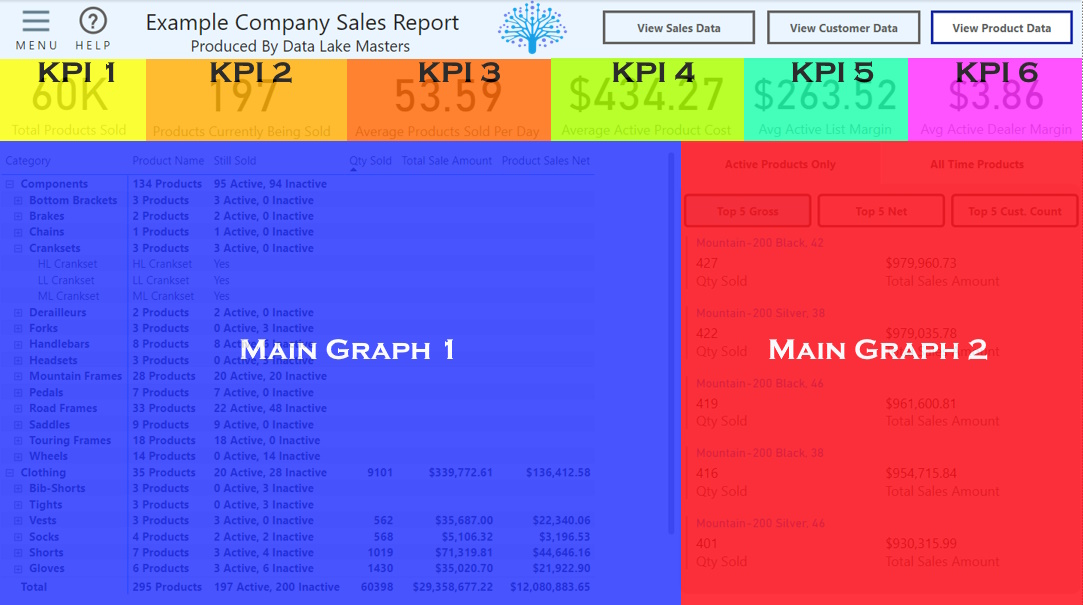Expand the Mountain Frames subcategory
The image size is (1083, 605).
coord(18,376)
